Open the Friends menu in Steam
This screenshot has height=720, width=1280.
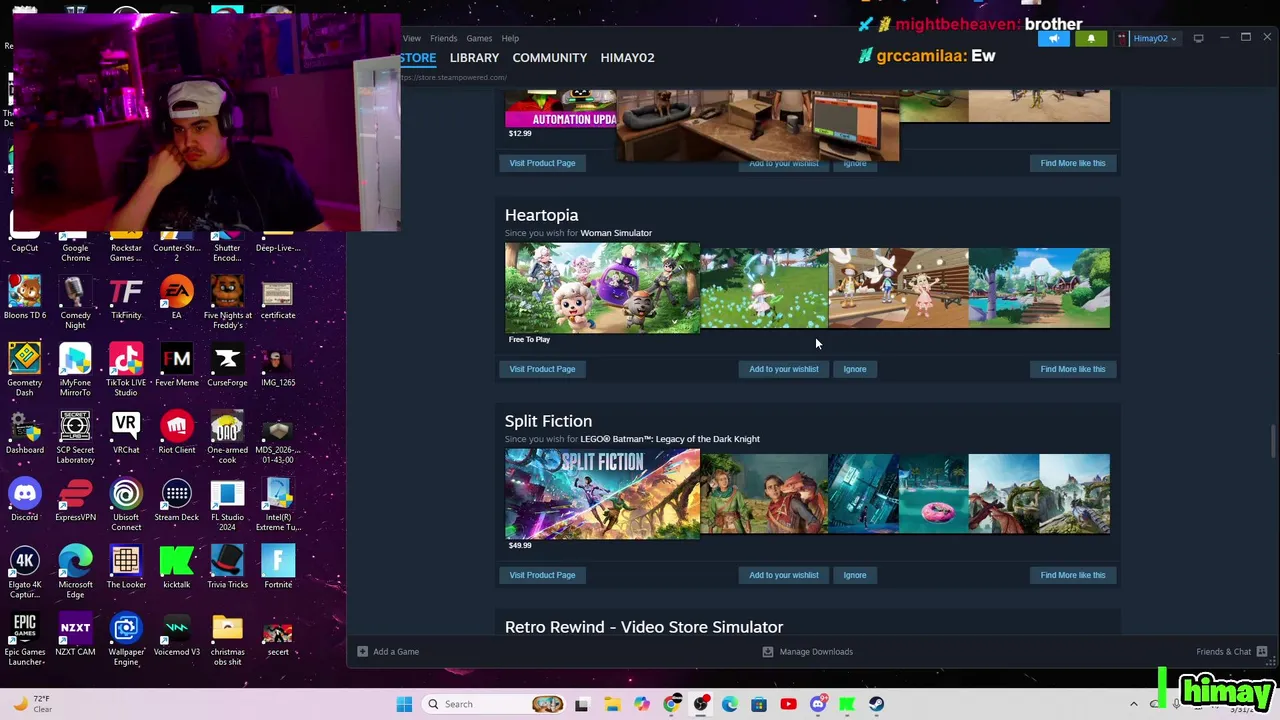(443, 38)
